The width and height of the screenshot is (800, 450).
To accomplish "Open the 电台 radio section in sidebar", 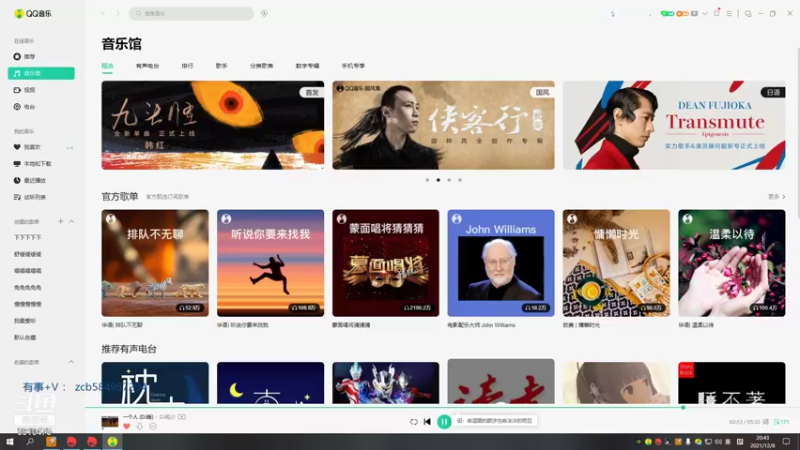I will pyautogui.click(x=24, y=107).
